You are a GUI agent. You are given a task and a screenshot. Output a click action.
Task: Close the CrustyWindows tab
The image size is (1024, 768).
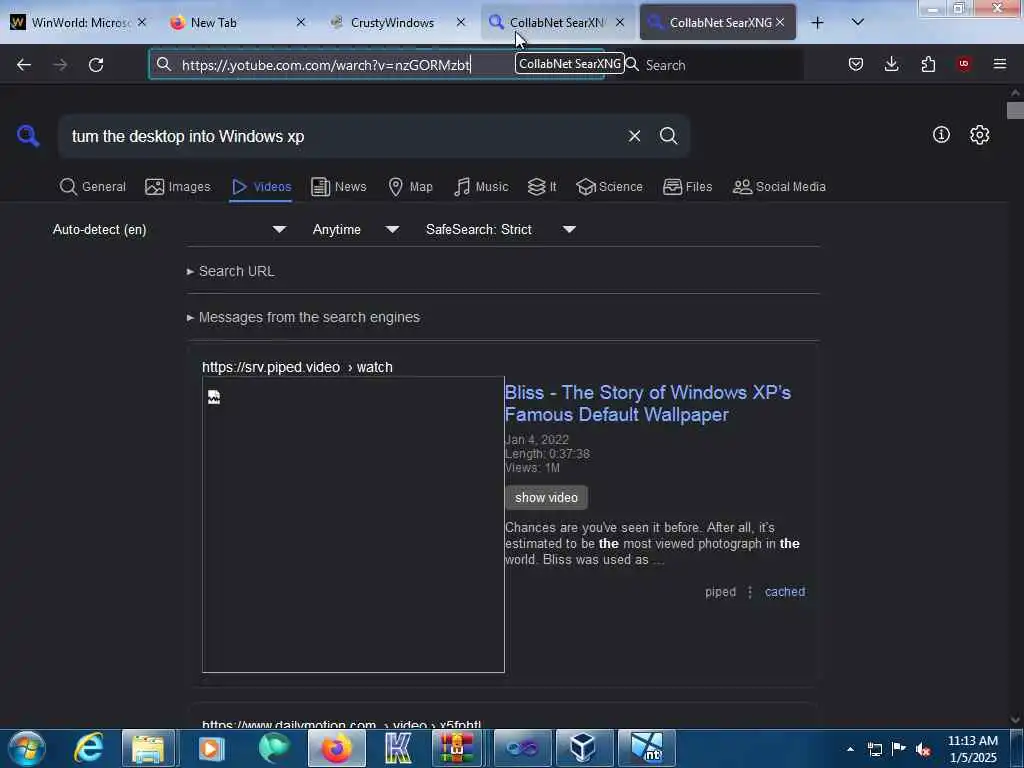click(x=461, y=22)
